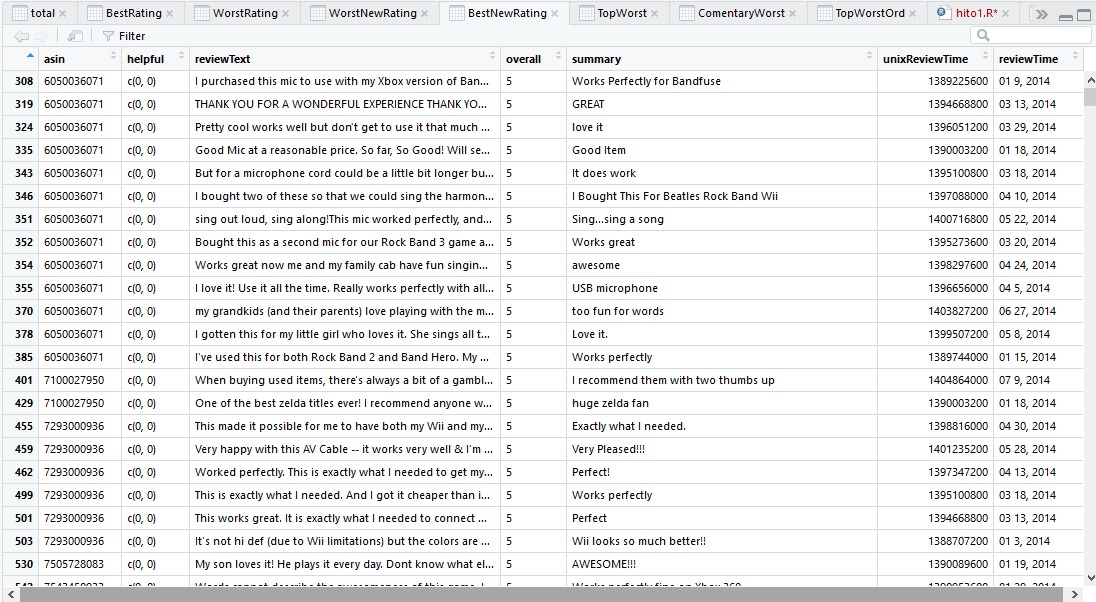Close the WorstRating tab
The width and height of the screenshot is (1096, 602).
click(286, 14)
